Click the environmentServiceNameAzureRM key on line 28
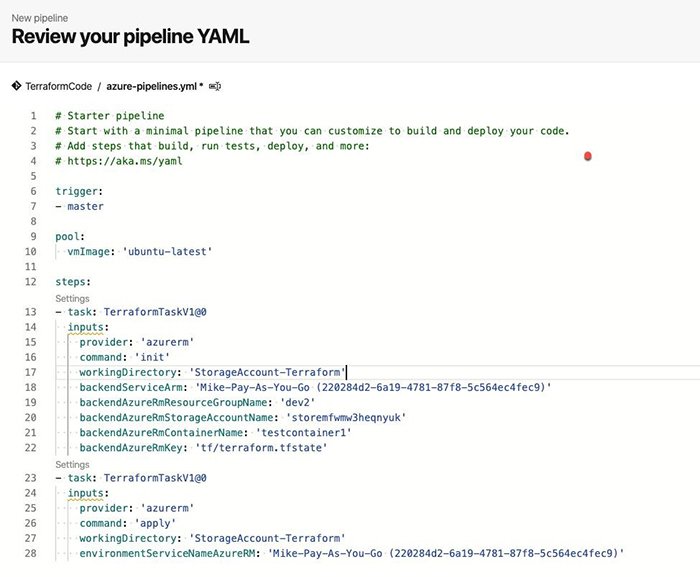This screenshot has height=577, width=700. [170, 552]
